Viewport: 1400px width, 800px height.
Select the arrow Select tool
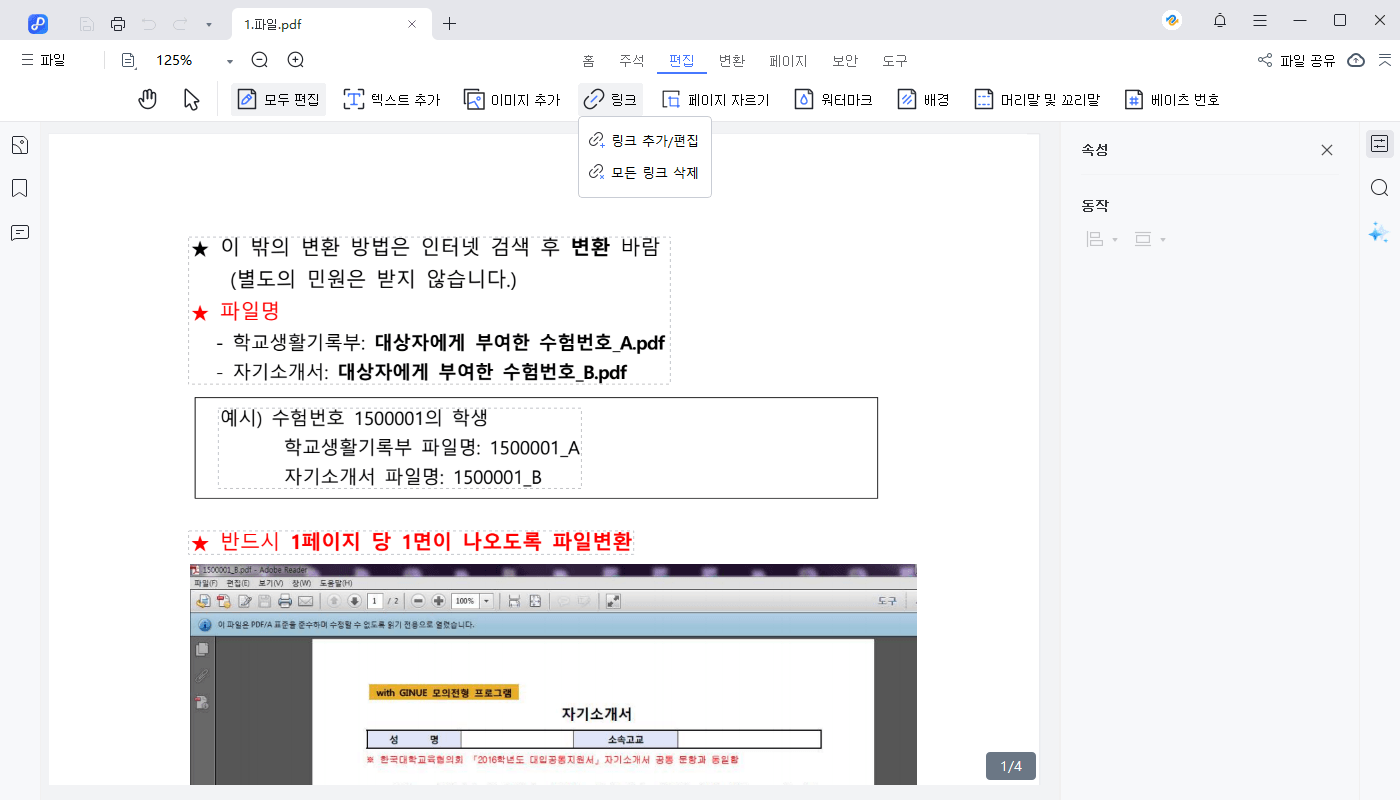pos(192,99)
